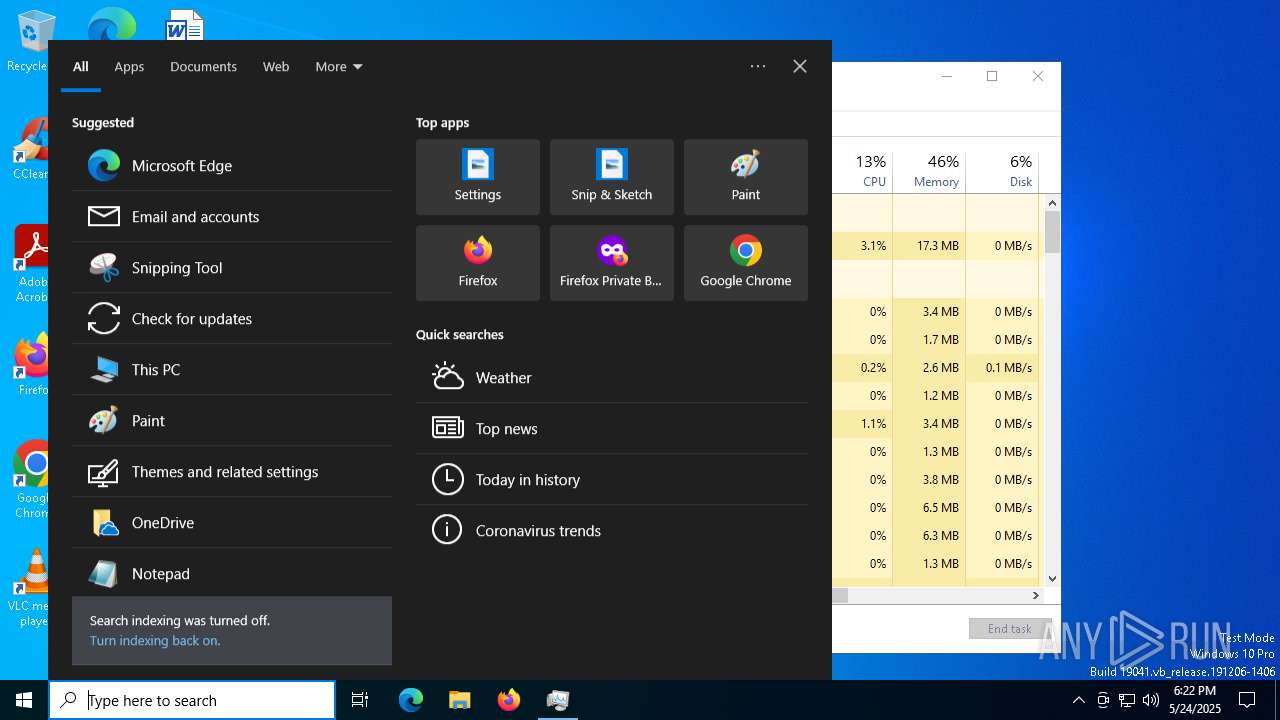Click the taskbar clock showing 6:22 PM
This screenshot has height=720, width=1280.
point(1194,700)
